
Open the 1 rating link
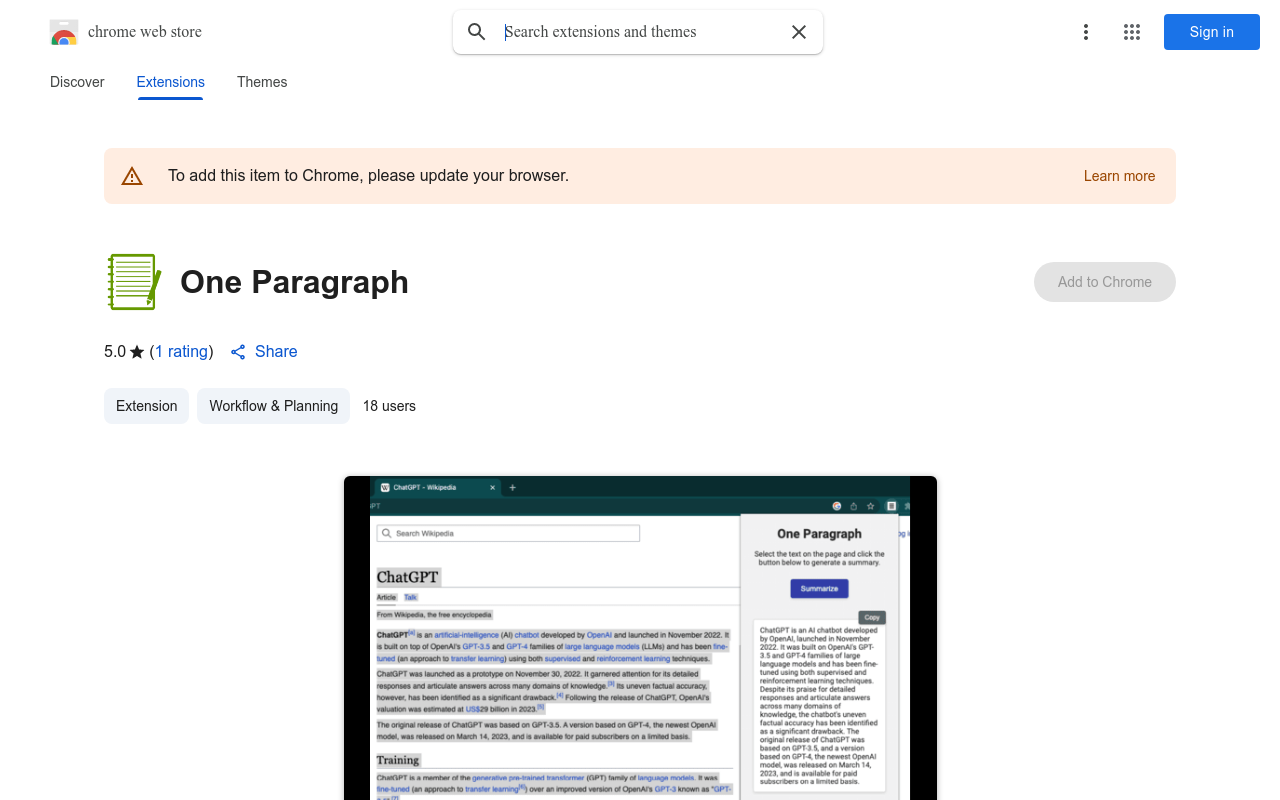pyautogui.click(x=181, y=351)
